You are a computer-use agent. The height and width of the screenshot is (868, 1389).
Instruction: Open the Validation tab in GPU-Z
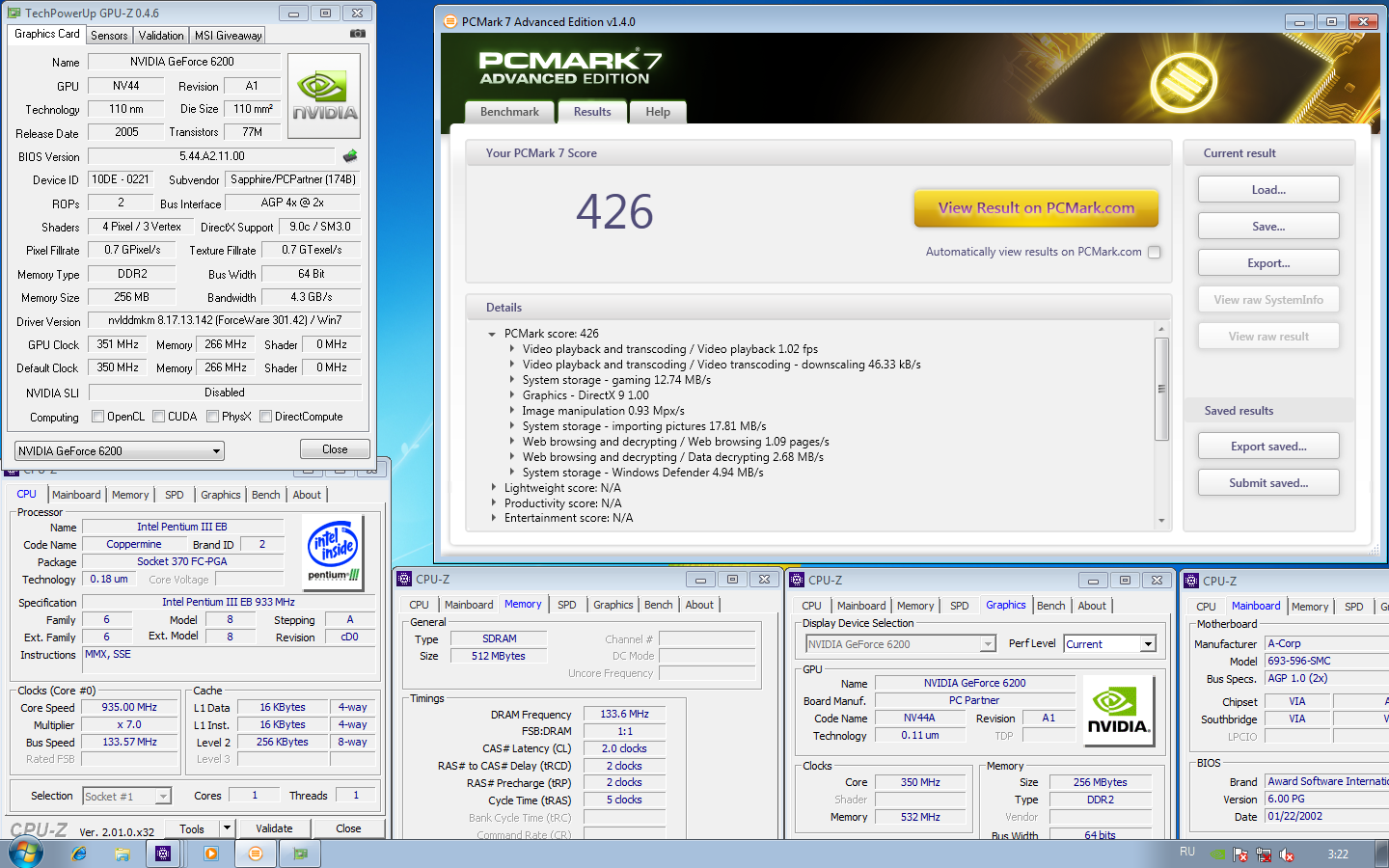pos(161,36)
